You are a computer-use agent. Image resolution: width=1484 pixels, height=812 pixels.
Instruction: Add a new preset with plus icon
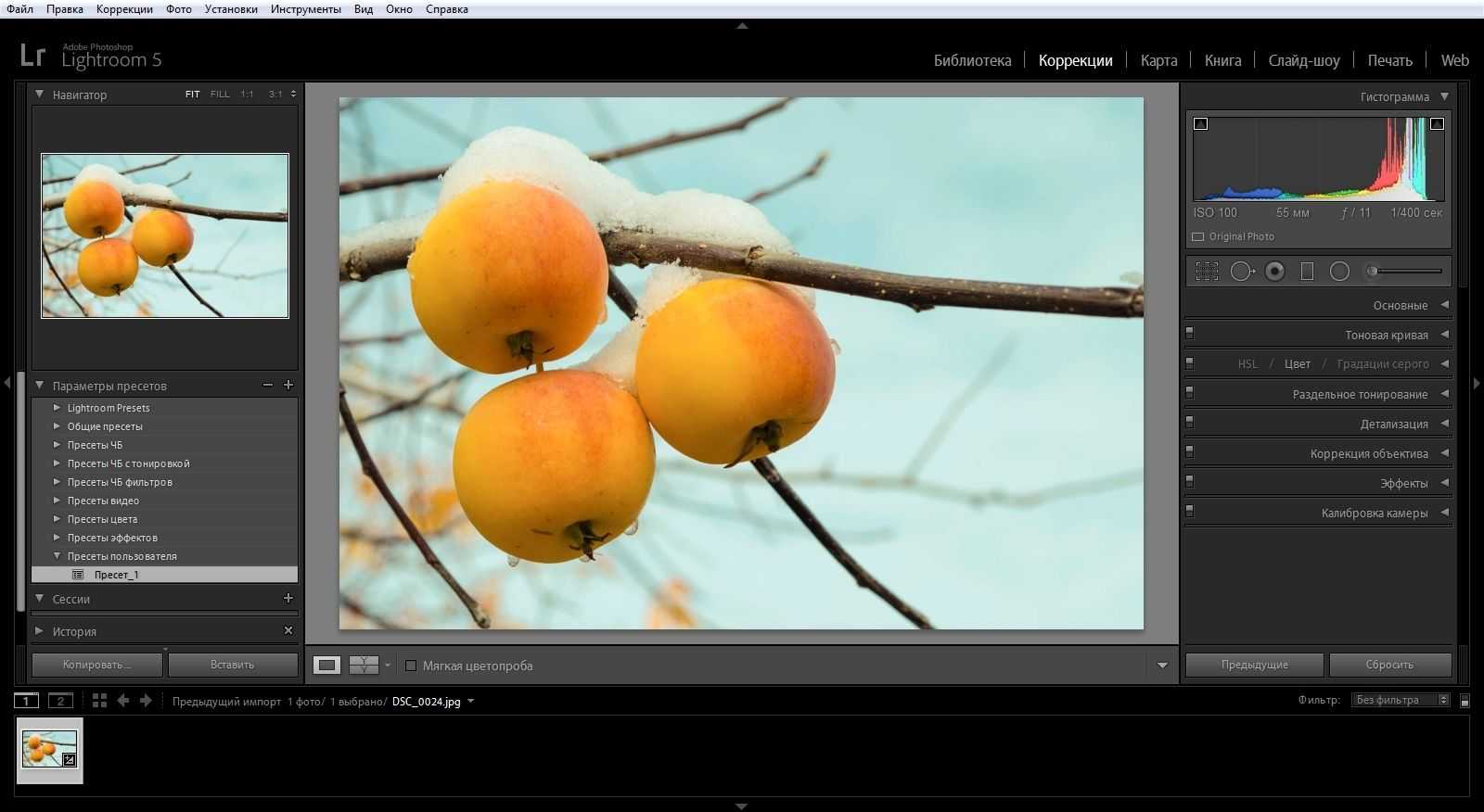coord(288,385)
